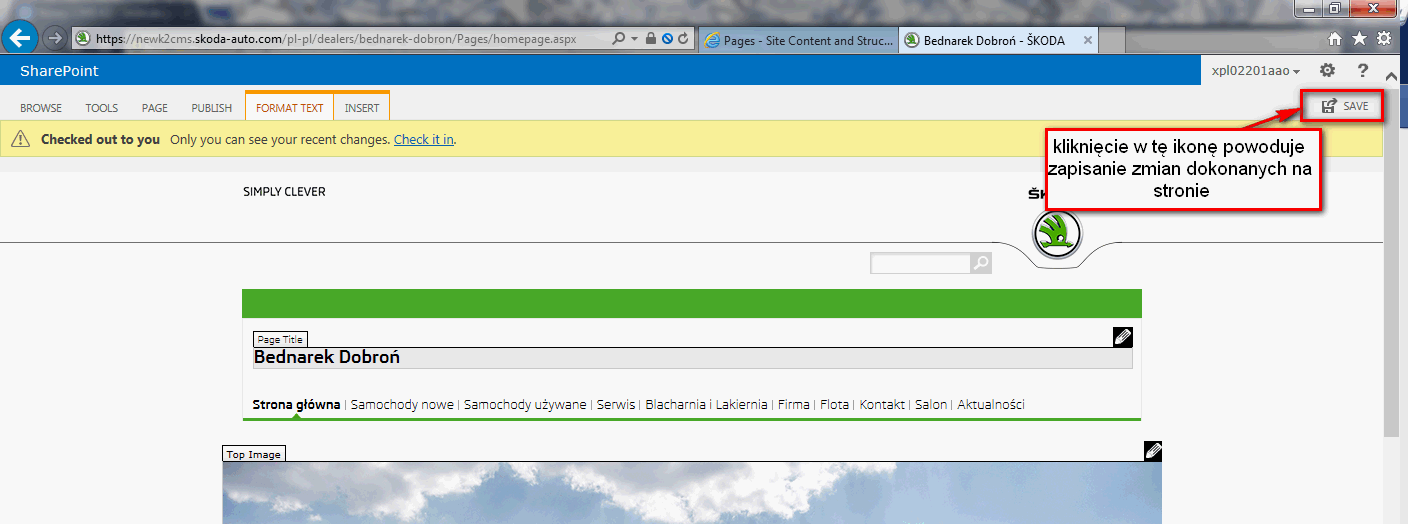
Task: Open Serwis navigation item
Action: (x=615, y=405)
